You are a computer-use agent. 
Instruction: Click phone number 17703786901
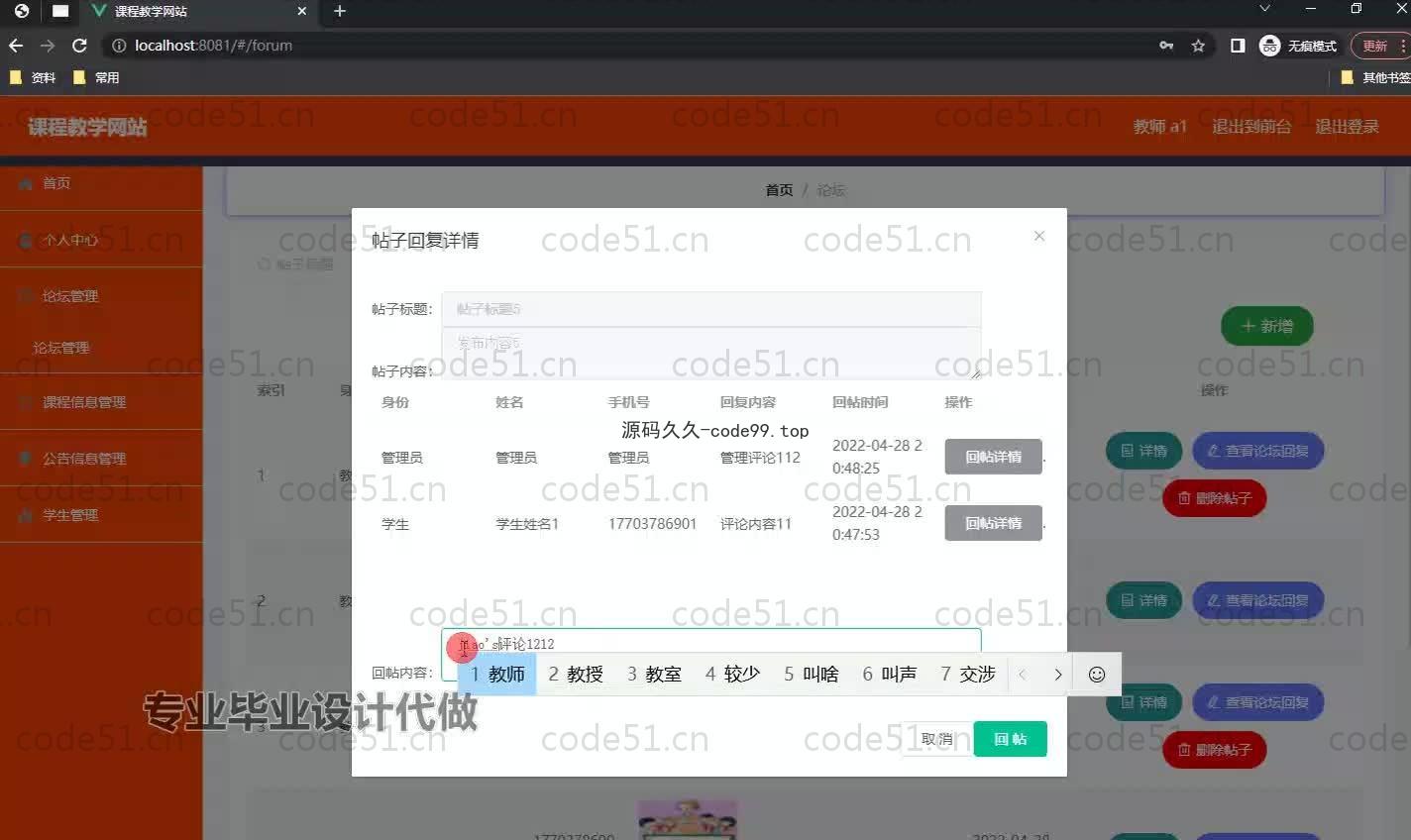pos(652,524)
